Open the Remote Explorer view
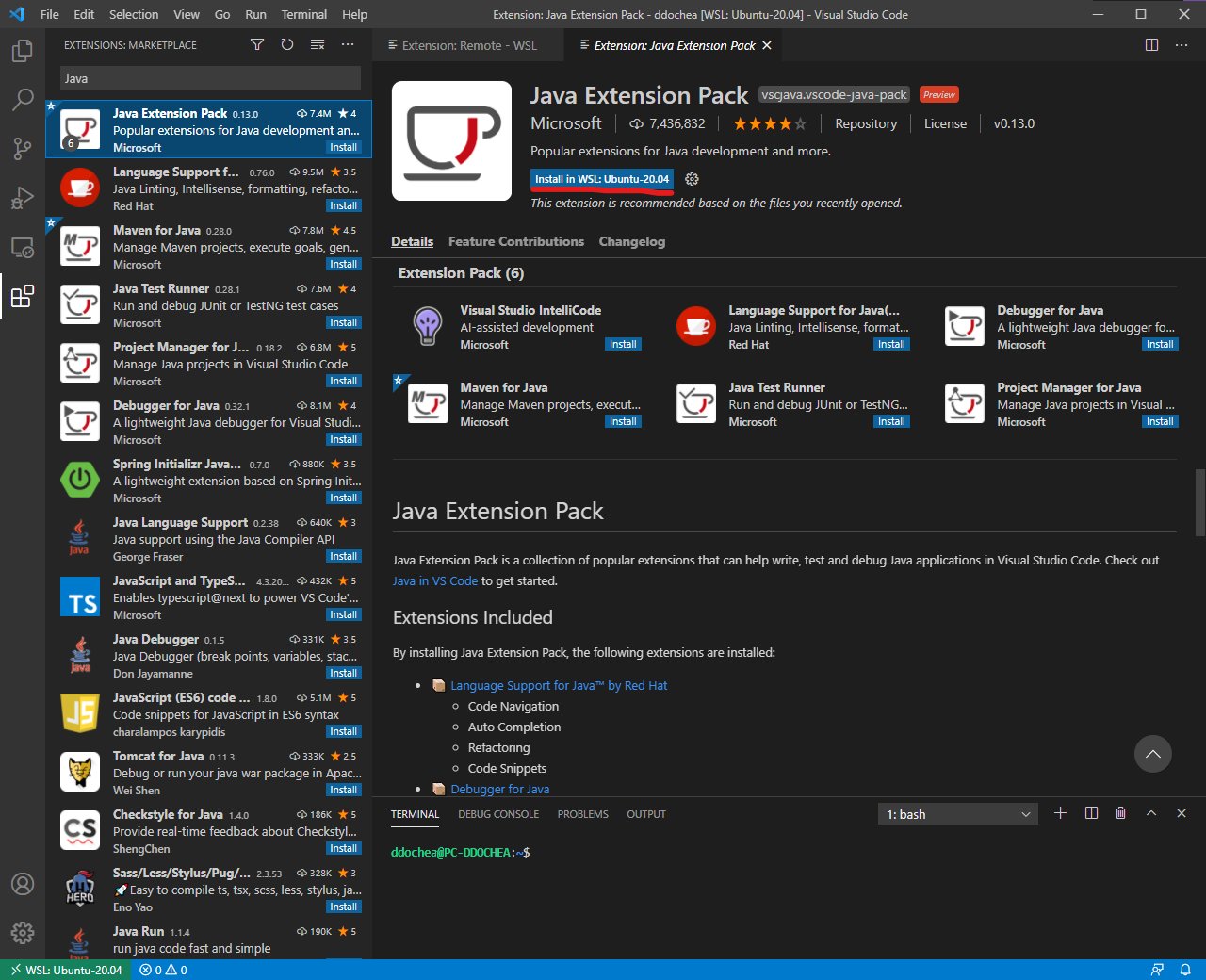 23,247
